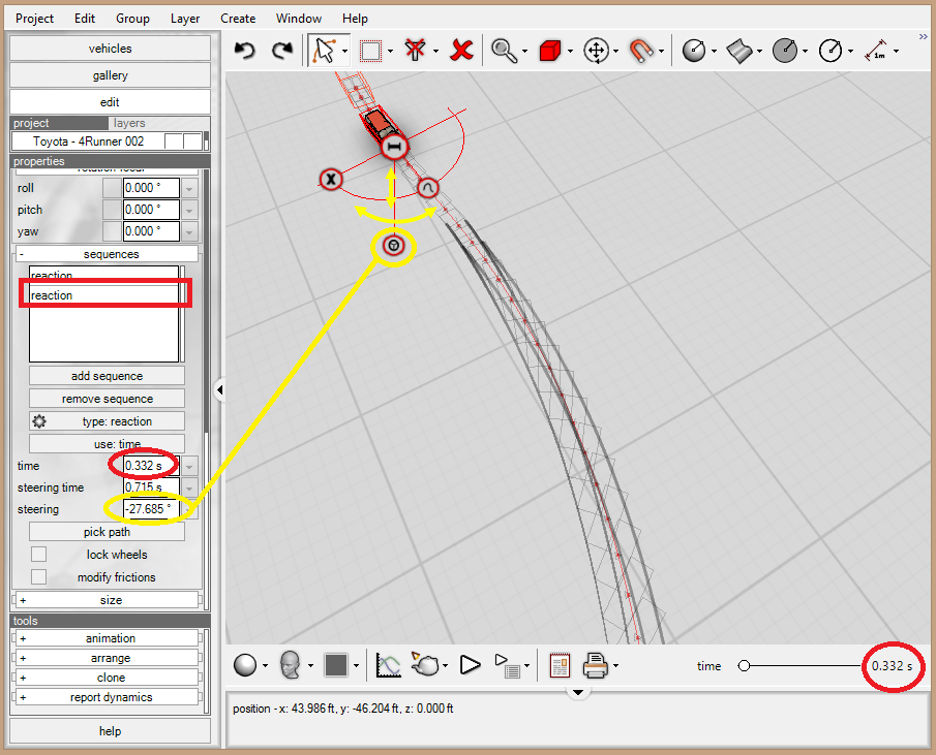936x755 pixels.
Task: Open the roll value dropdown
Action: pyautogui.click(x=189, y=189)
